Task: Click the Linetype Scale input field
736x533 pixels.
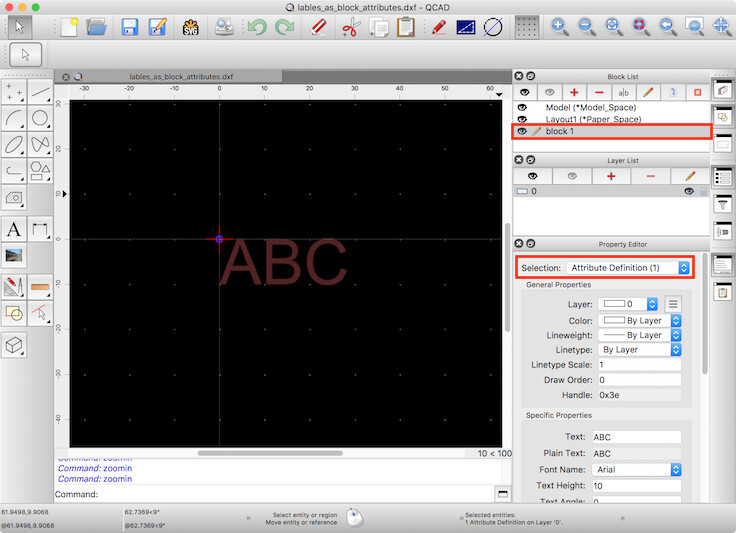Action: point(639,365)
